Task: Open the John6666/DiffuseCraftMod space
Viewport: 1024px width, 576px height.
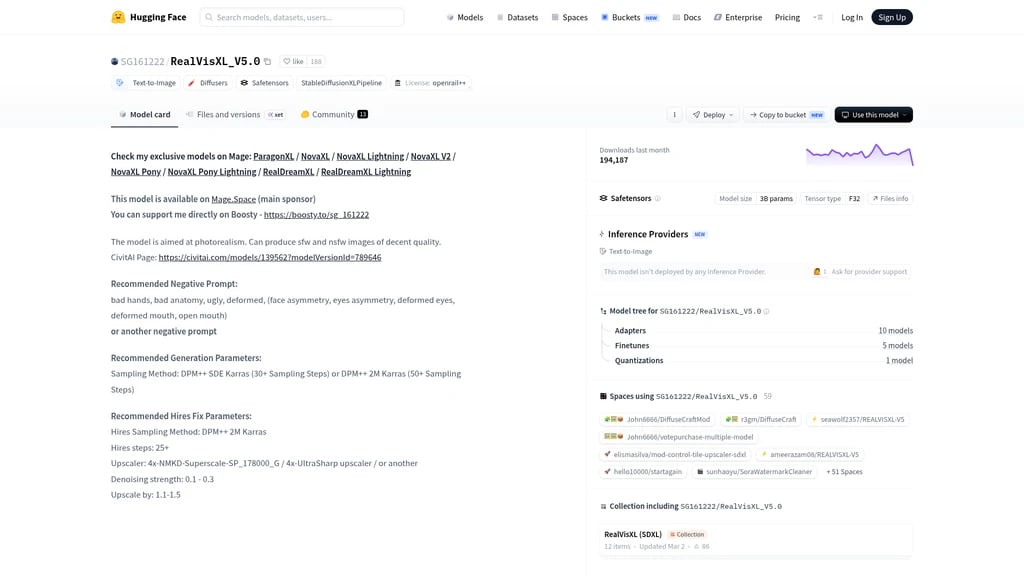Action: [x=657, y=420]
